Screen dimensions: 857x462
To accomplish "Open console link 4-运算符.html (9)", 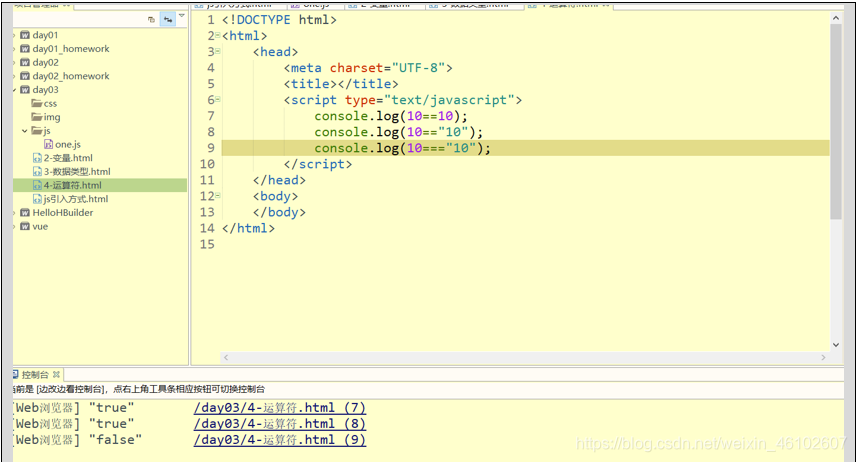I will point(280,440).
